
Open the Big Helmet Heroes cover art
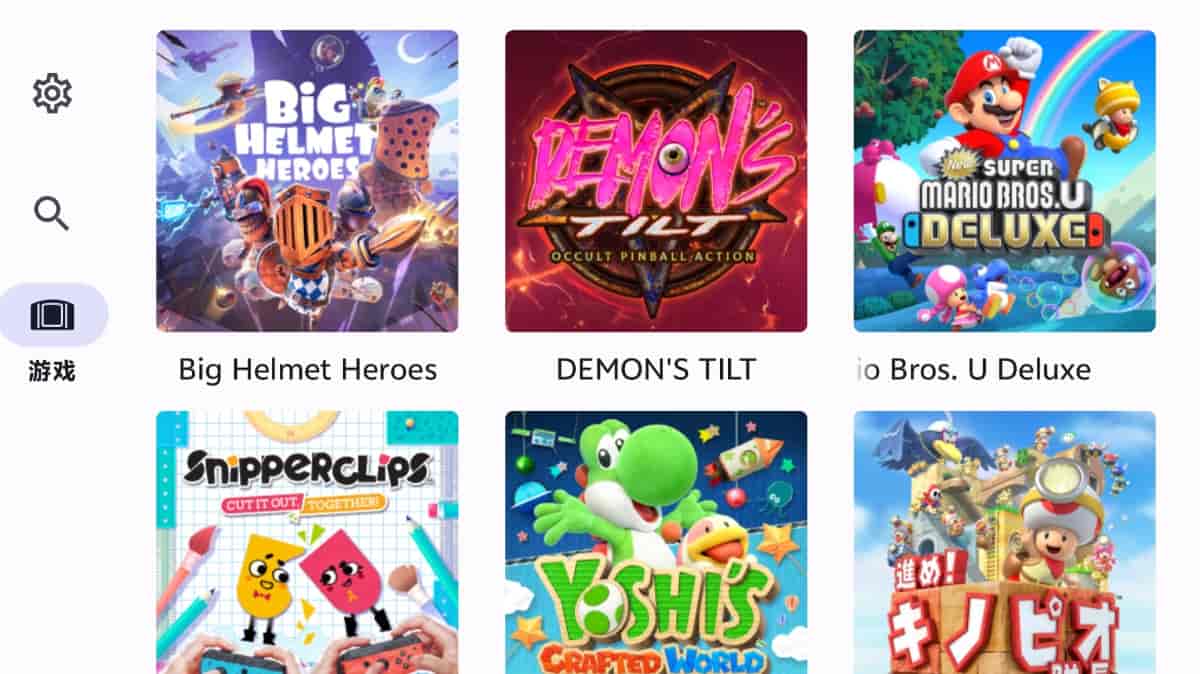[307, 181]
